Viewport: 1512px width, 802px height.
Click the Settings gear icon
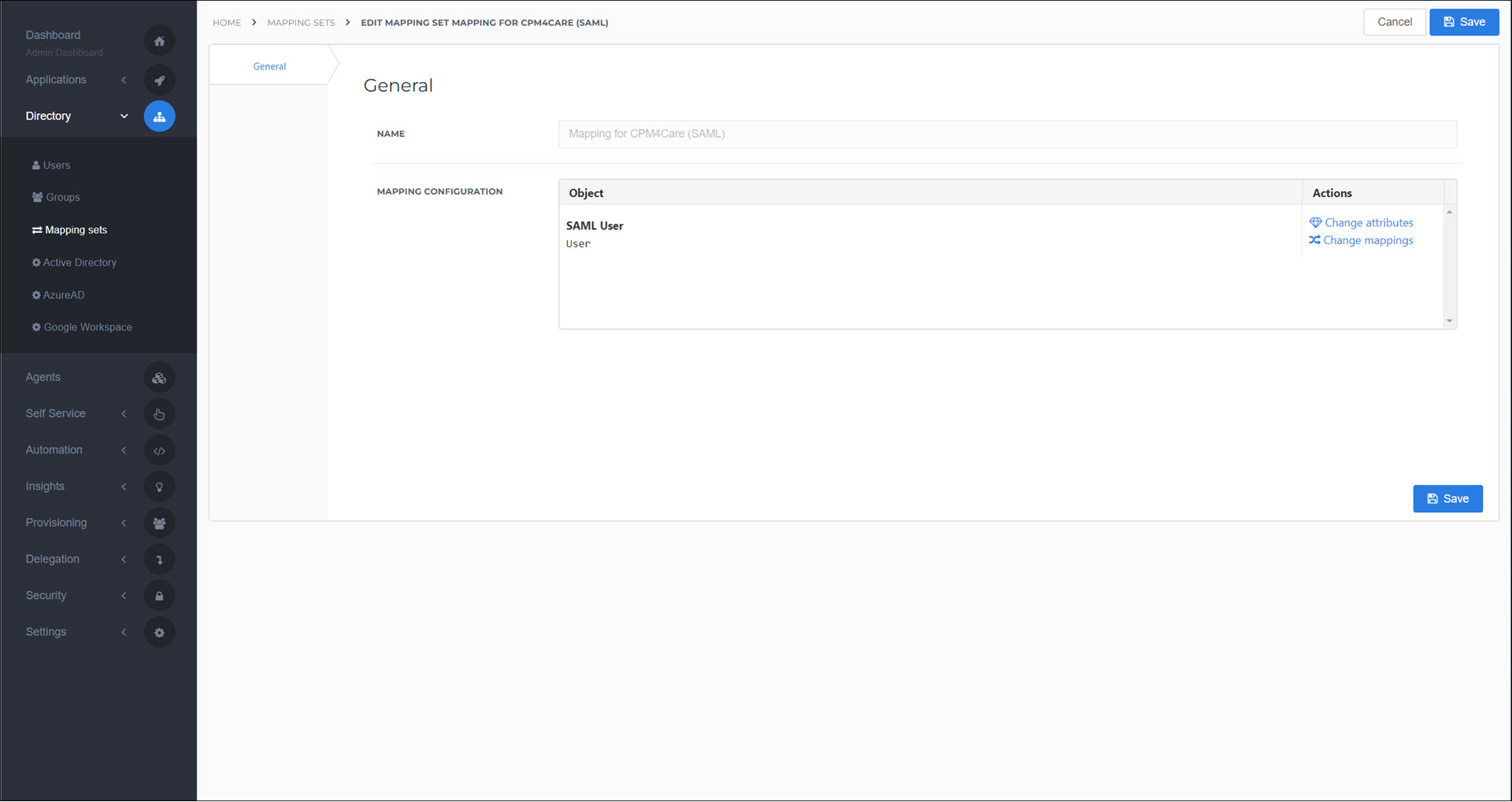coord(159,632)
